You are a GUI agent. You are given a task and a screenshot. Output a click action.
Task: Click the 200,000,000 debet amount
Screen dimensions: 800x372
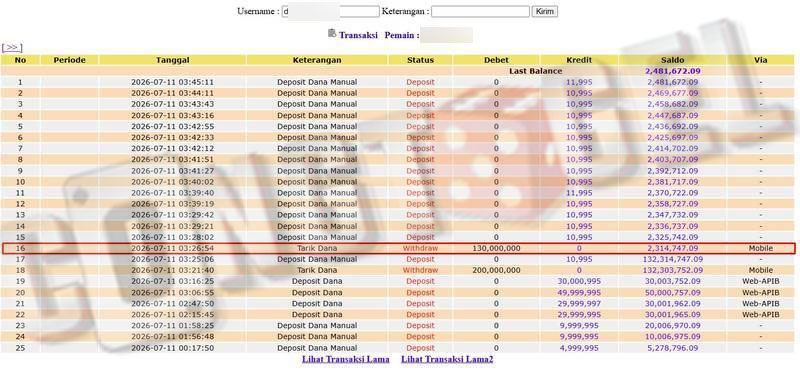tap(496, 270)
